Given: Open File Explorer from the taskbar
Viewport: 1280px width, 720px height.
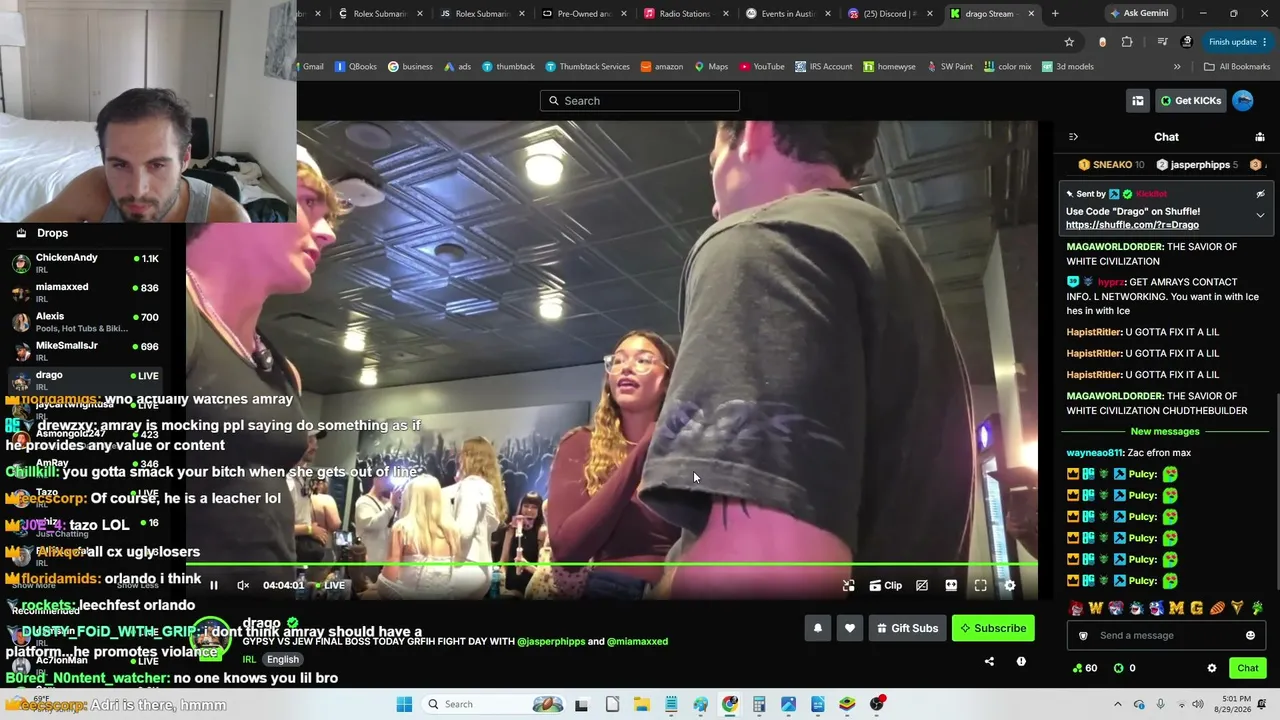Looking at the screenshot, I should pos(641,704).
